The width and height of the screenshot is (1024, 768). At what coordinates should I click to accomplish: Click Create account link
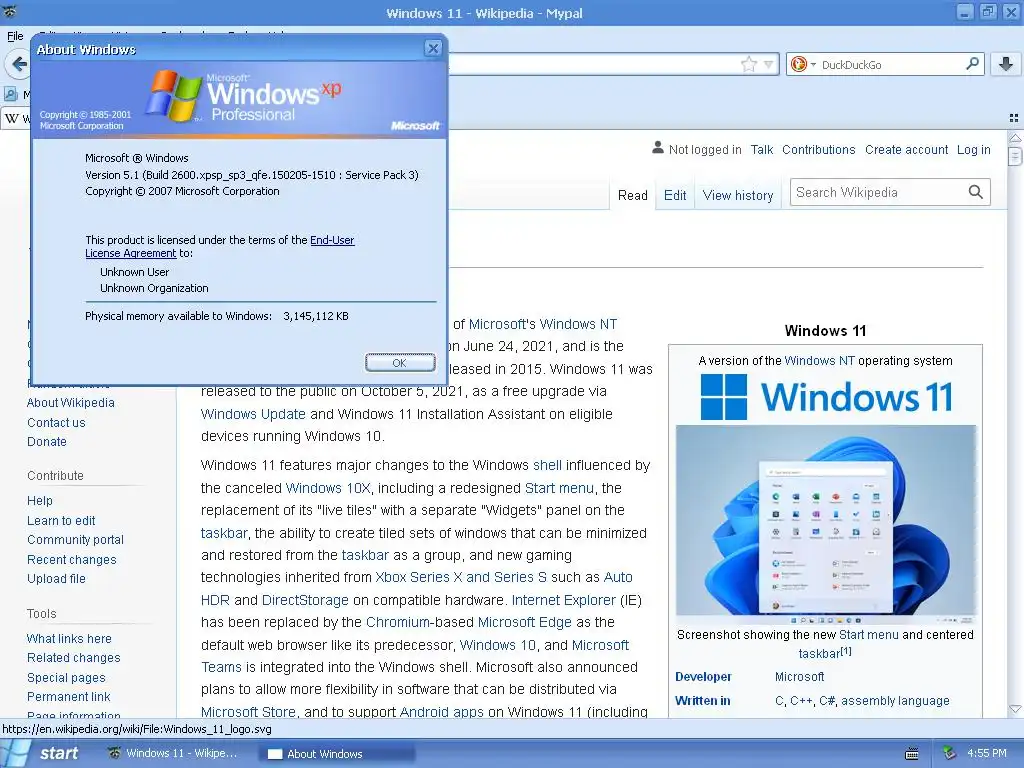click(x=906, y=150)
